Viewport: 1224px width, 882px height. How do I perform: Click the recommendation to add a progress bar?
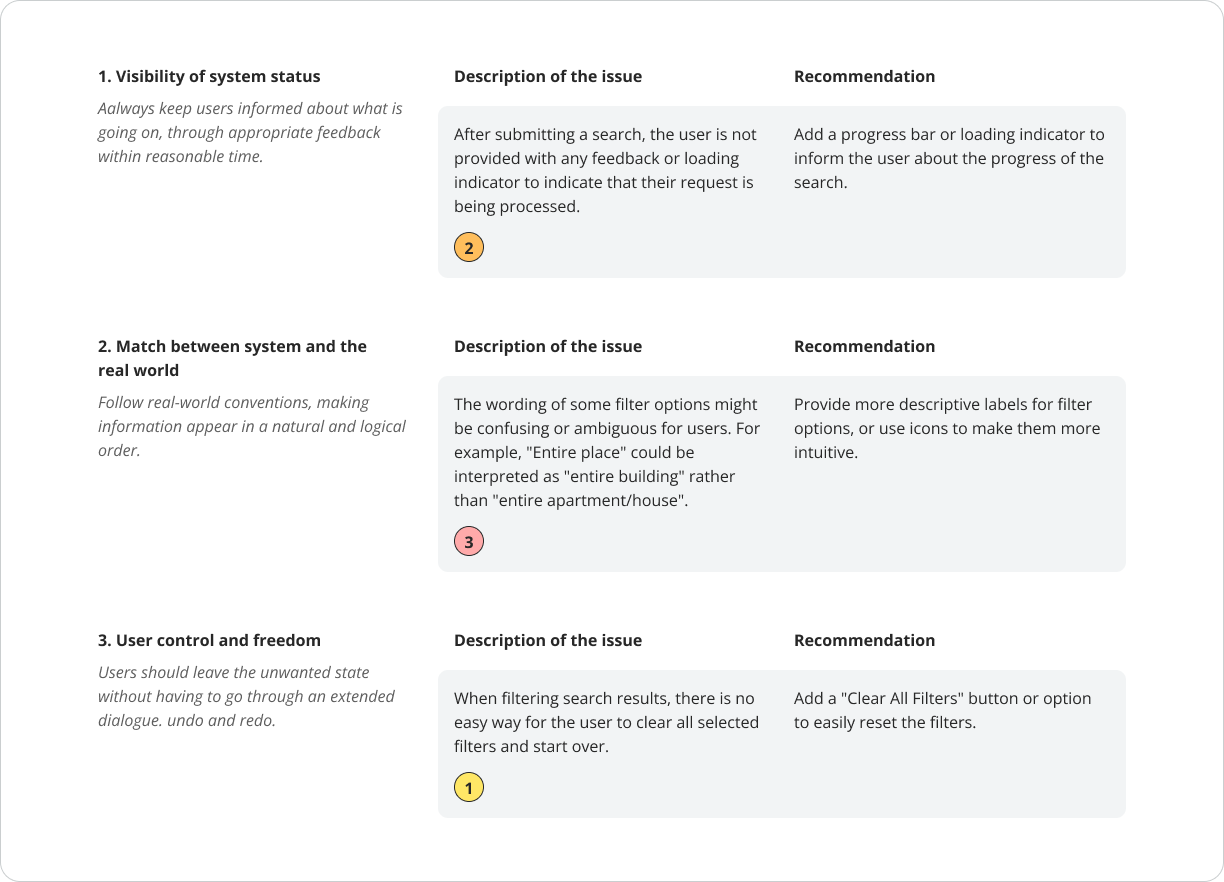coord(949,158)
